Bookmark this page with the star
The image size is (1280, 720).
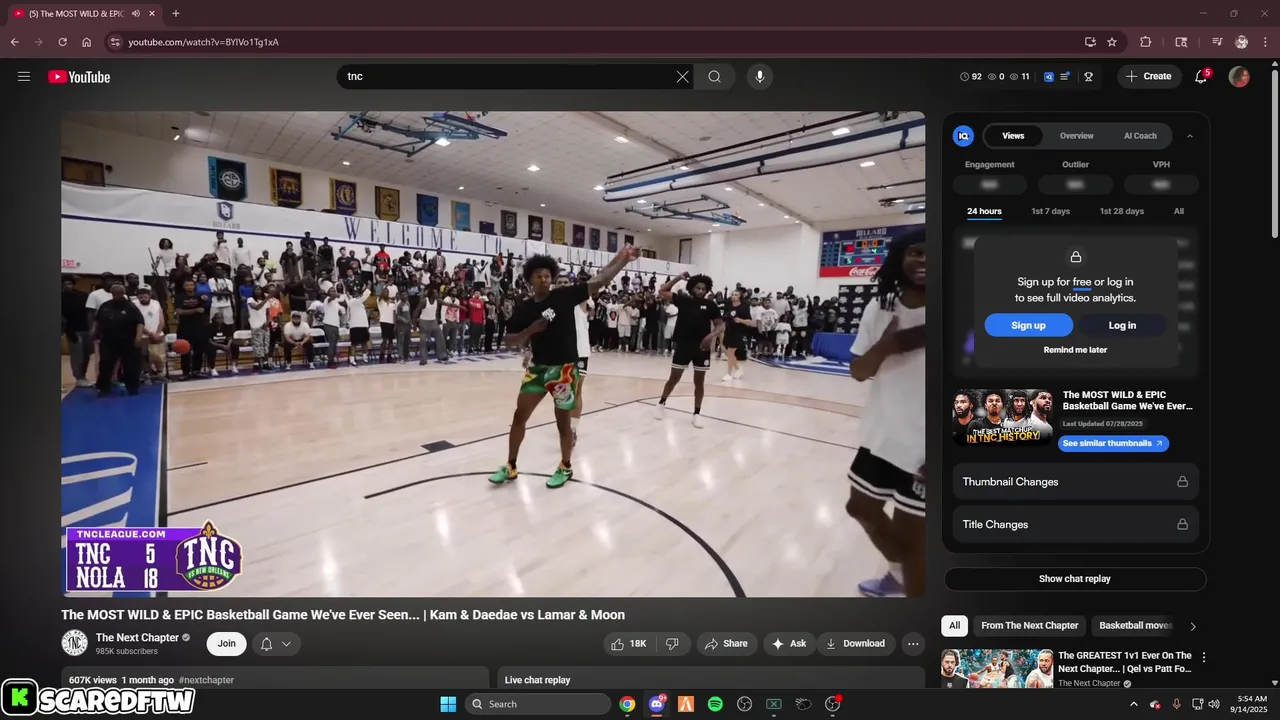(1112, 42)
